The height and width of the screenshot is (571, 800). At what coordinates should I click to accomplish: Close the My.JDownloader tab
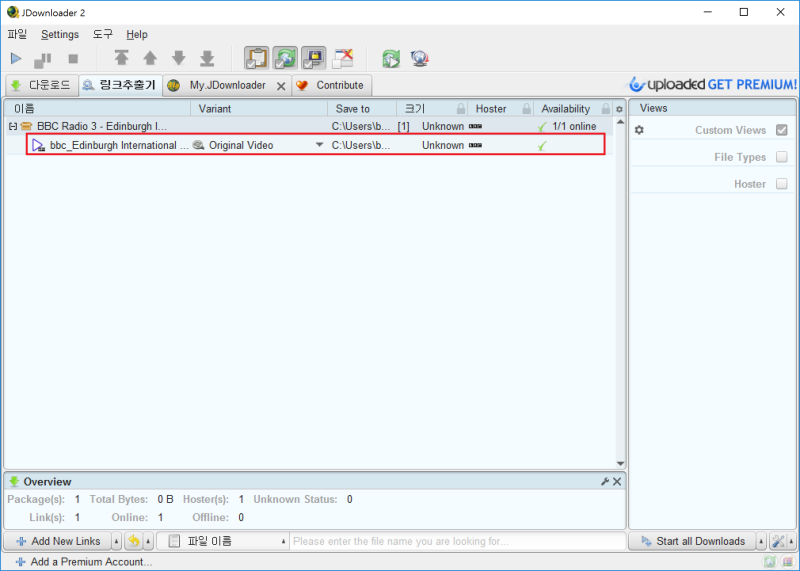tap(281, 86)
